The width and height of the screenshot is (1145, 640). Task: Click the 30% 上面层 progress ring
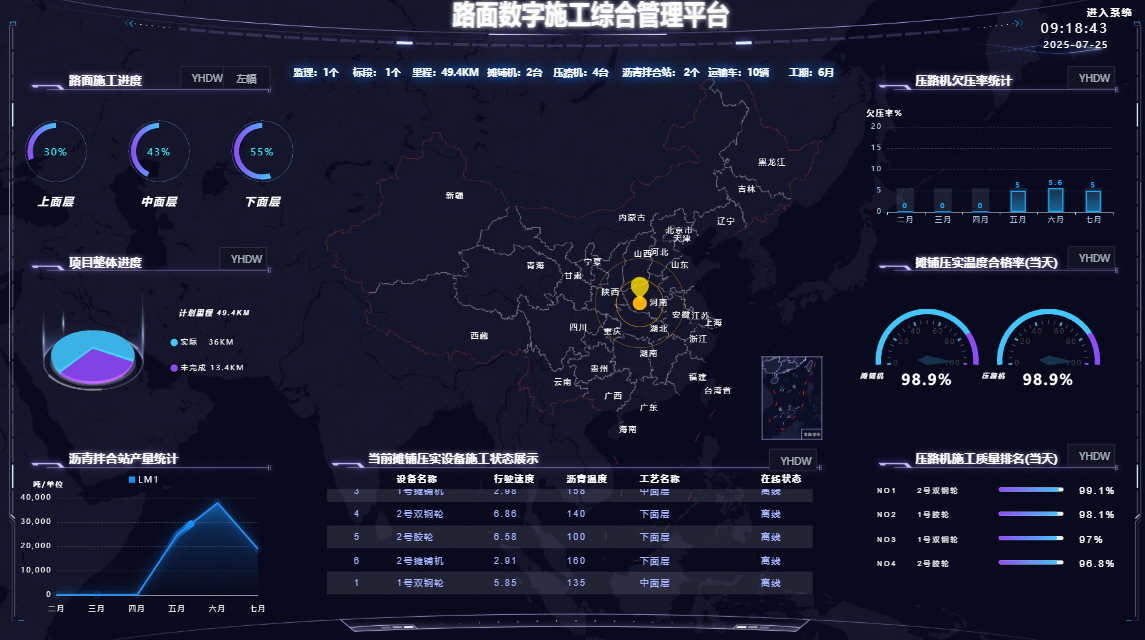click(55, 152)
